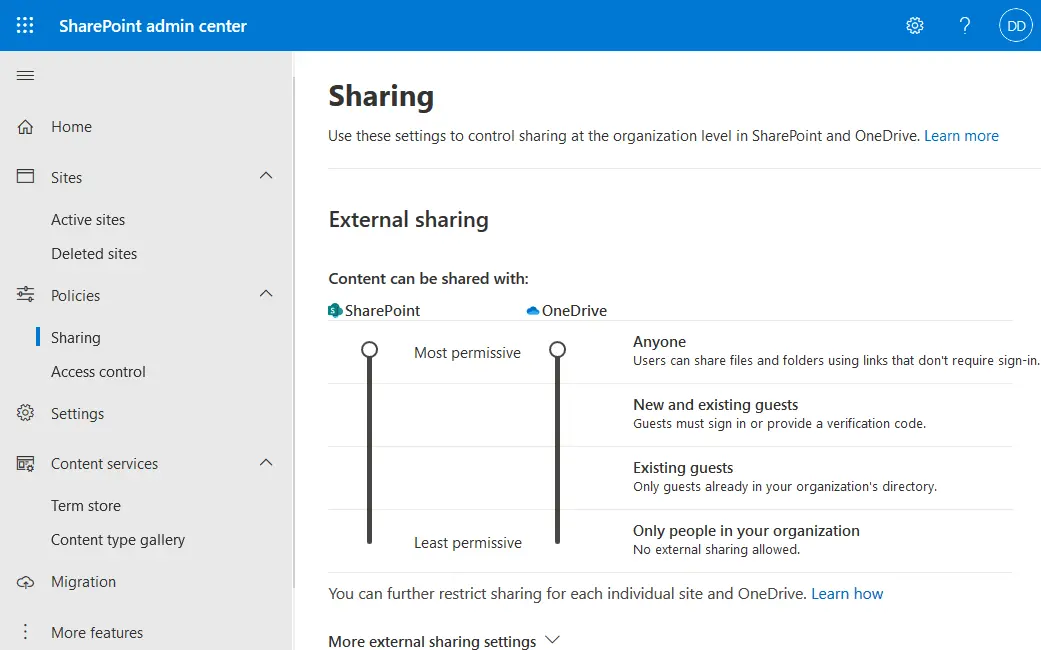Click the Content services label
Viewport: 1041px width, 650px height.
(x=105, y=463)
